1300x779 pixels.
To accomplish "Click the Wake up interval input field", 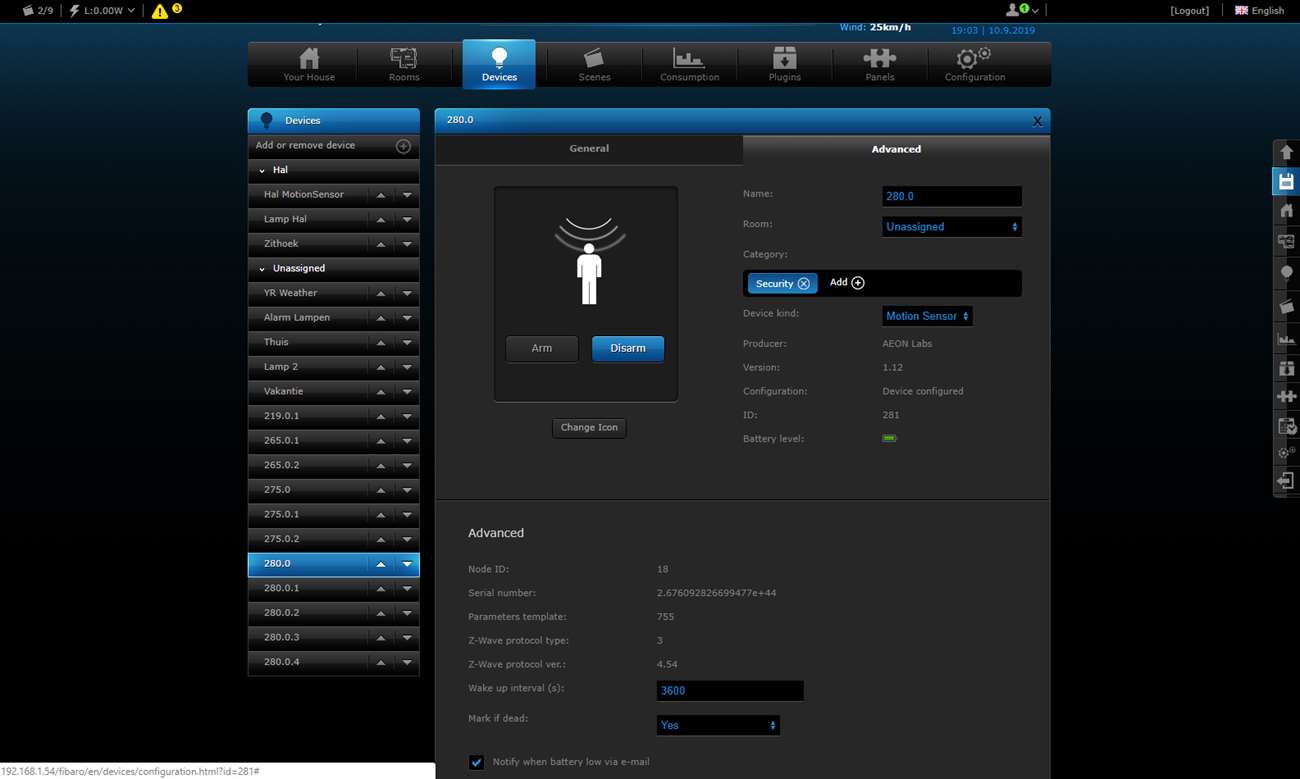I will pyautogui.click(x=729, y=691).
